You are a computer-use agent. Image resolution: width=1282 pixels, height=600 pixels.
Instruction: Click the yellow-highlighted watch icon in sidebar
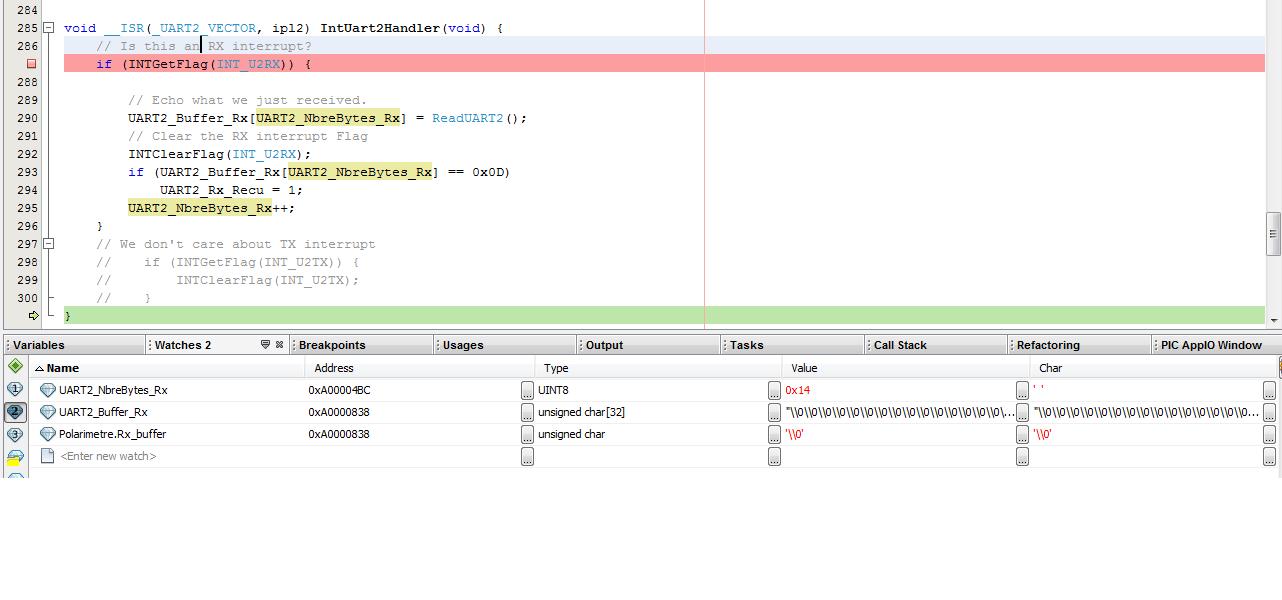15,458
